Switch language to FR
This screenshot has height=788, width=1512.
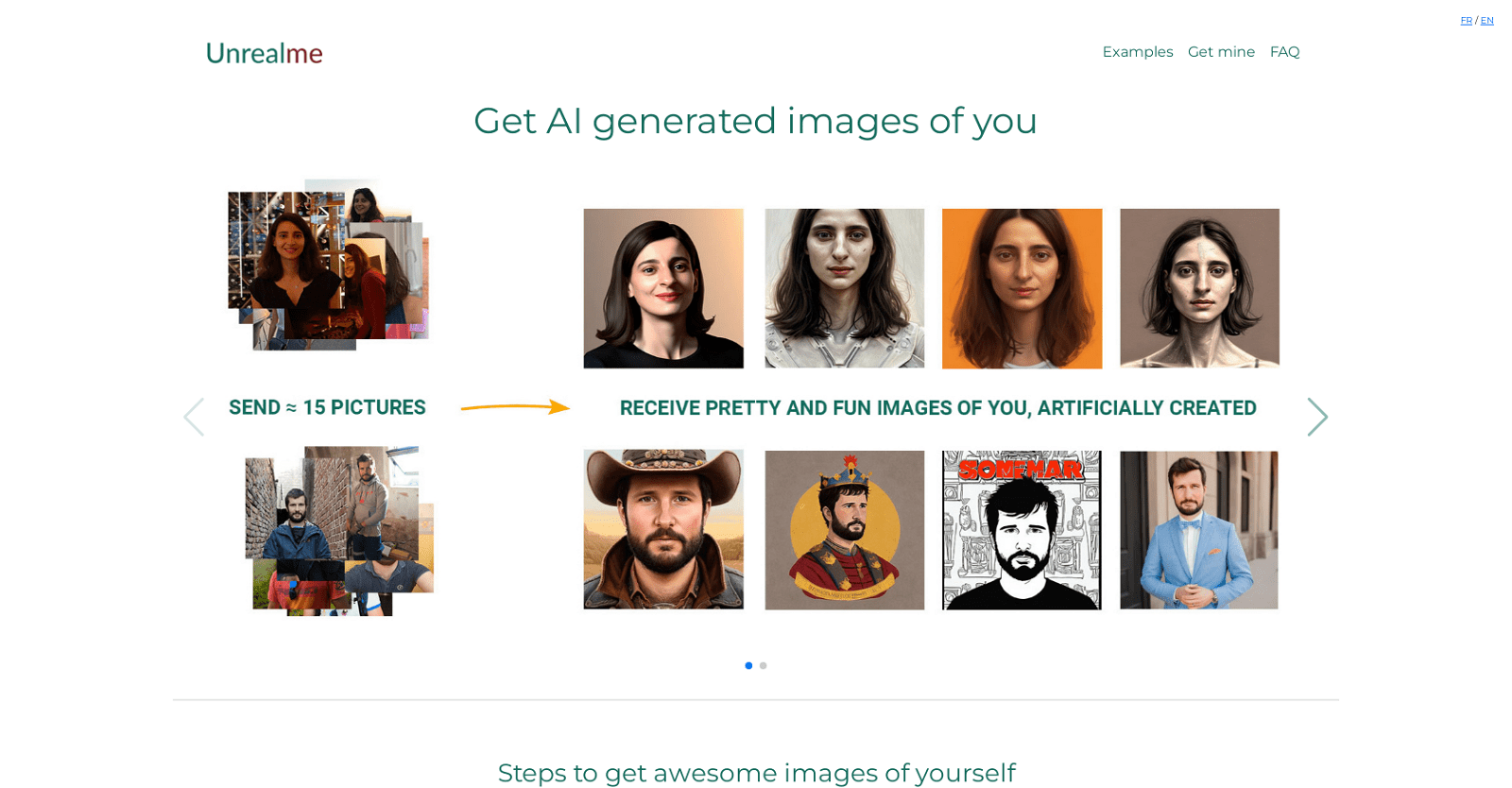pyautogui.click(x=1466, y=21)
